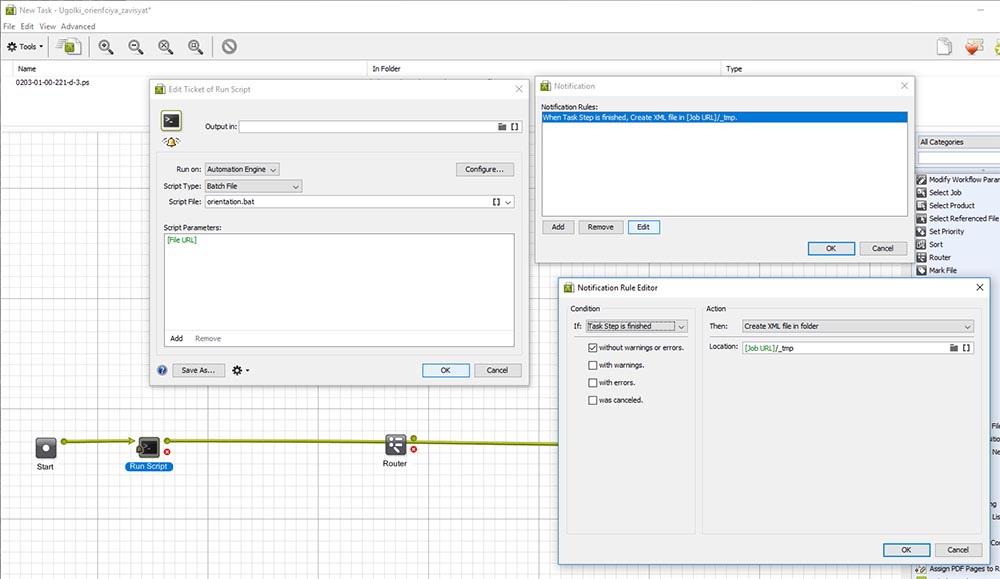Select the Router node on canvas
The width and height of the screenshot is (1000, 579).
[395, 446]
